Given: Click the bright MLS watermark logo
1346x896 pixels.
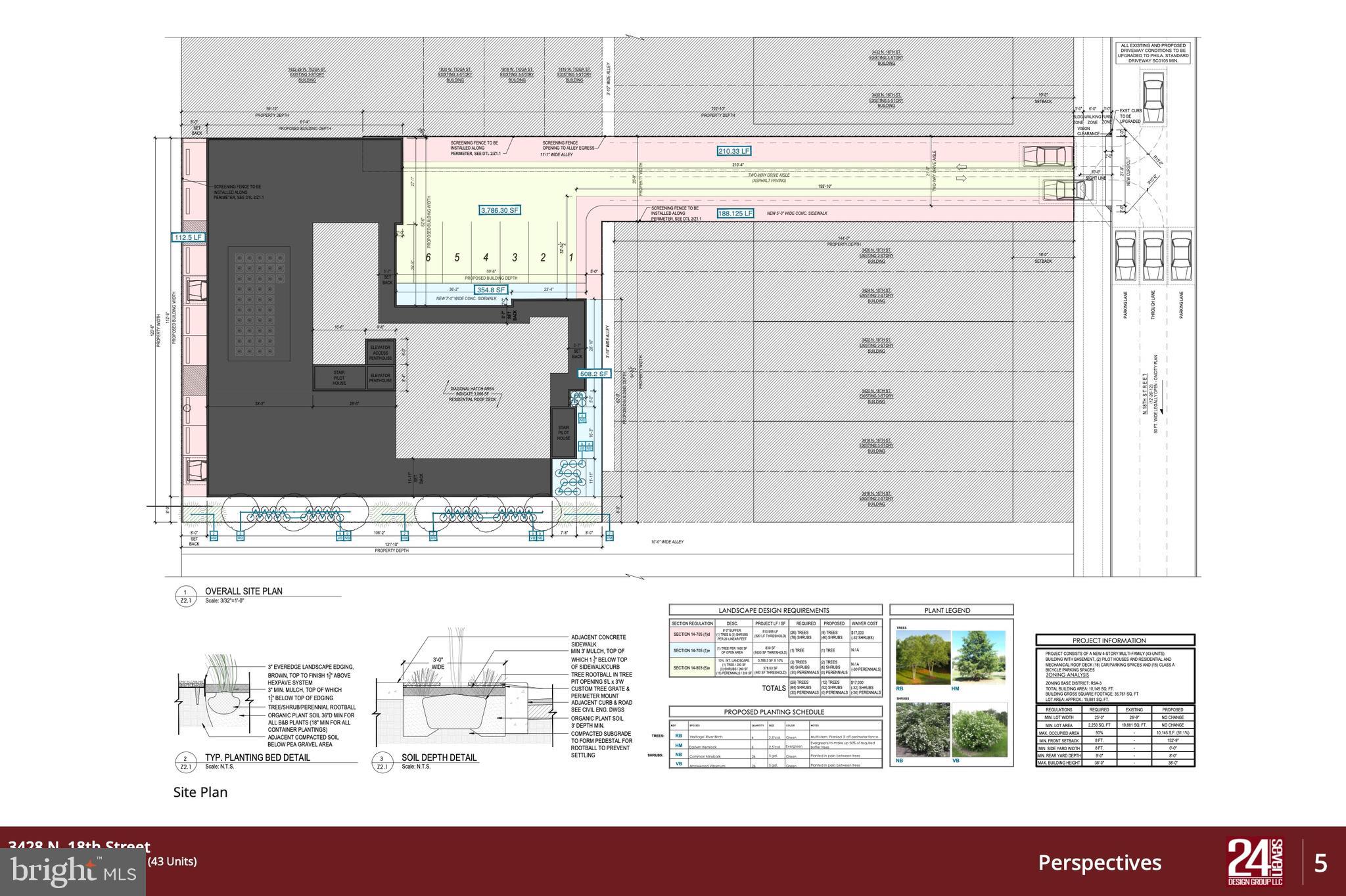Looking at the screenshot, I should point(74,871).
